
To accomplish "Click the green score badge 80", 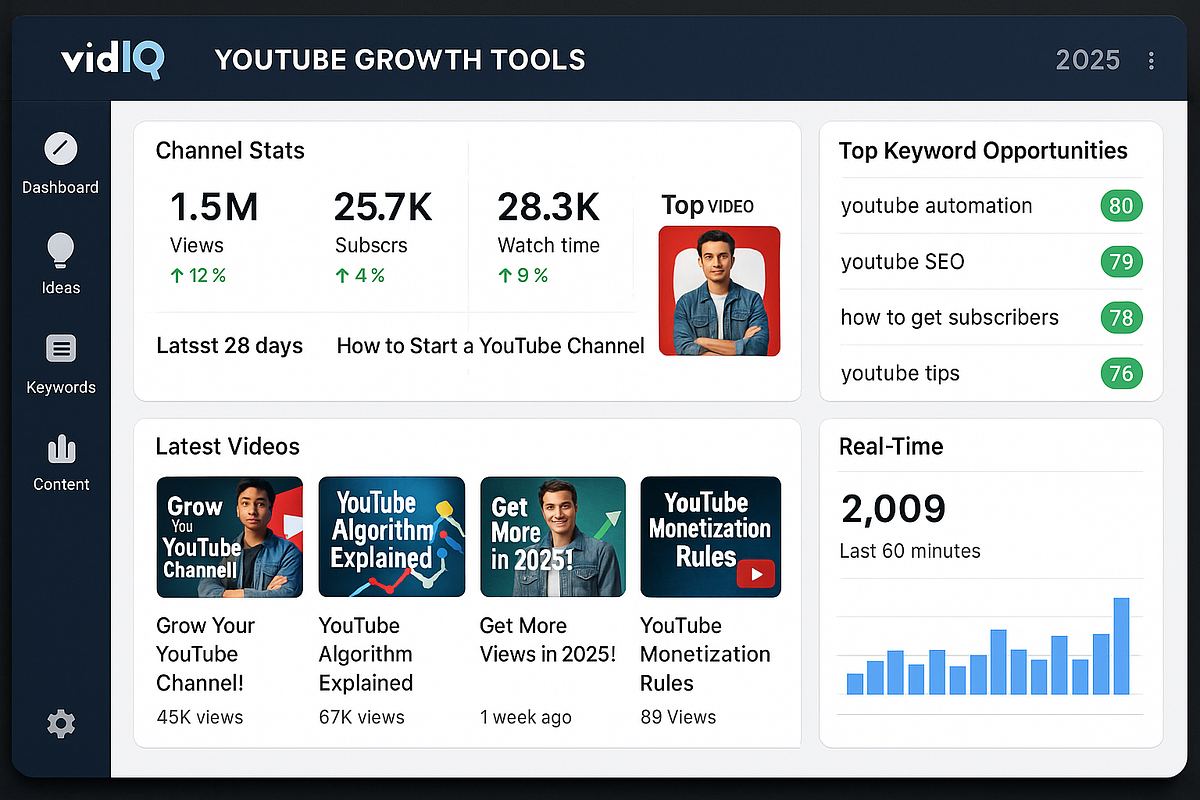I will [x=1121, y=207].
